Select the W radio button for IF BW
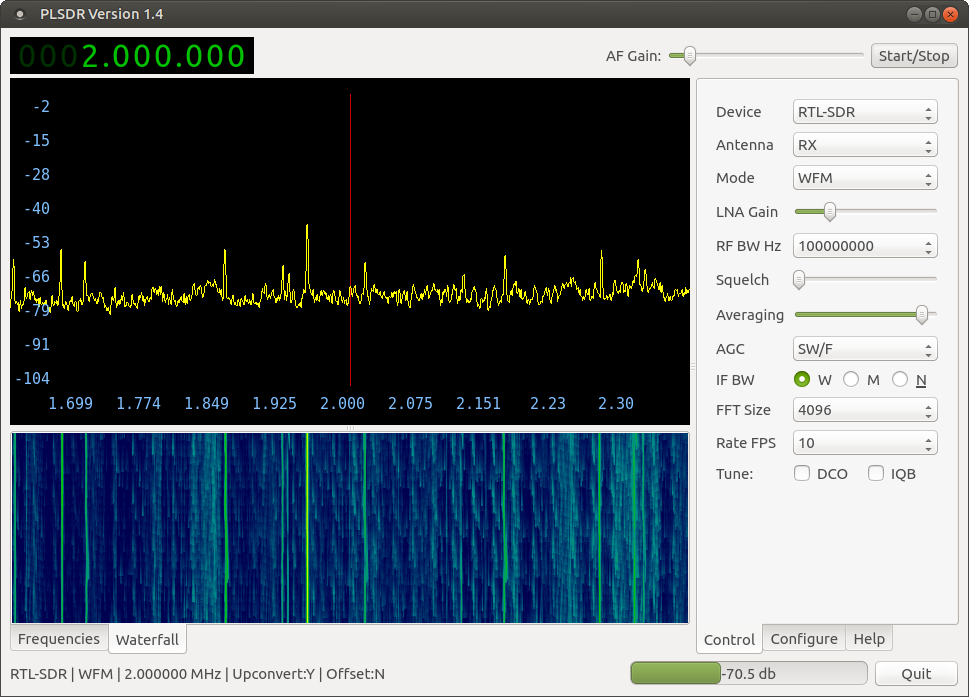The height and width of the screenshot is (697, 969). [802, 379]
